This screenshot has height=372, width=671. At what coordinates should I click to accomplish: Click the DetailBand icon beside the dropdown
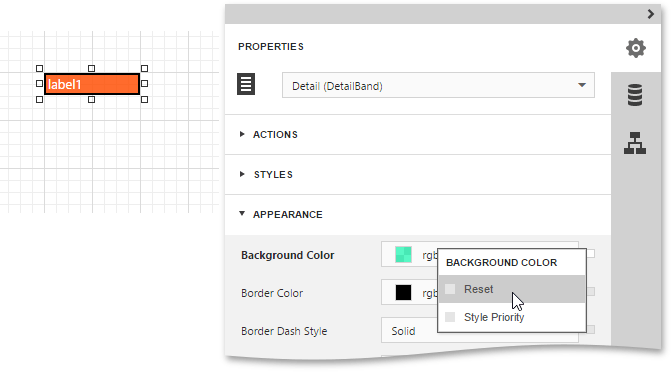(246, 84)
